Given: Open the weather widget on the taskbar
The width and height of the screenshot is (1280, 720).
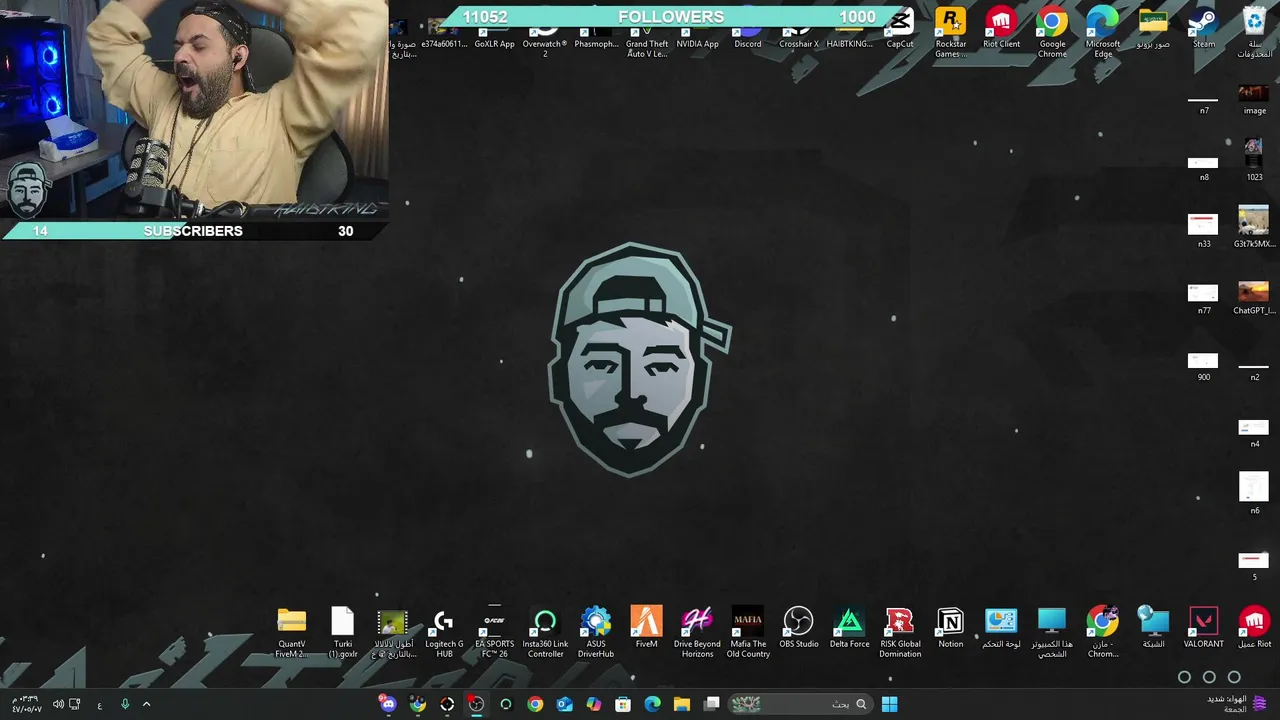Looking at the screenshot, I should (x=1236, y=704).
